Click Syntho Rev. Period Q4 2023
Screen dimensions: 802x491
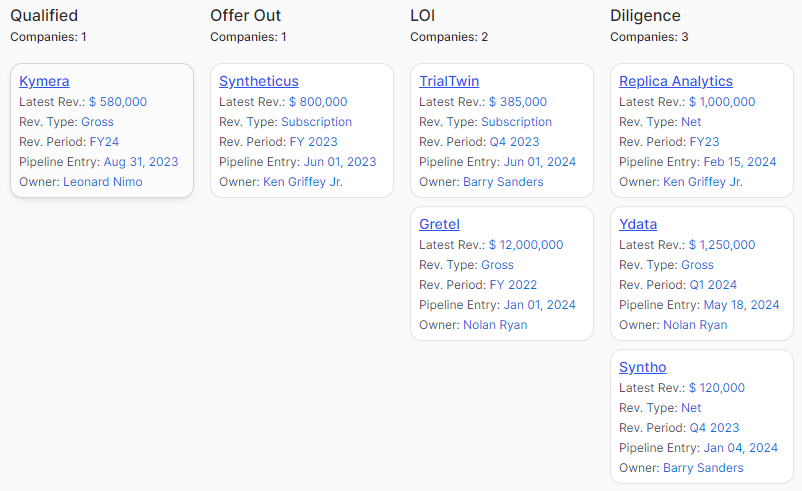(715, 428)
